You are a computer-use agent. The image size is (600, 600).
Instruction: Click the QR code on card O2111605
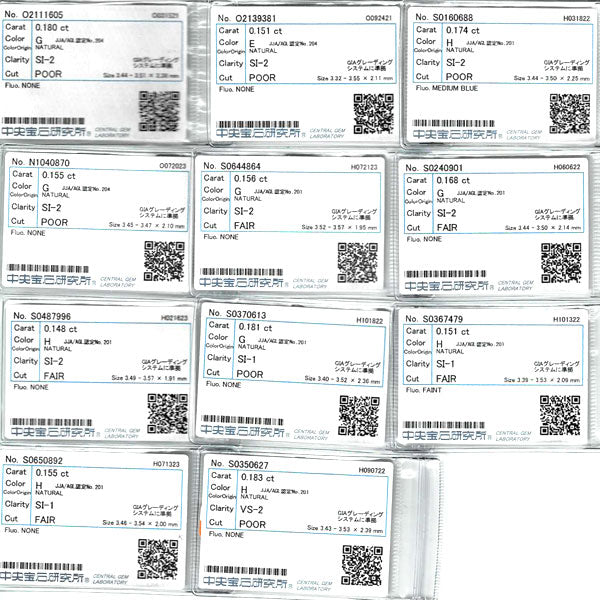tap(159, 107)
